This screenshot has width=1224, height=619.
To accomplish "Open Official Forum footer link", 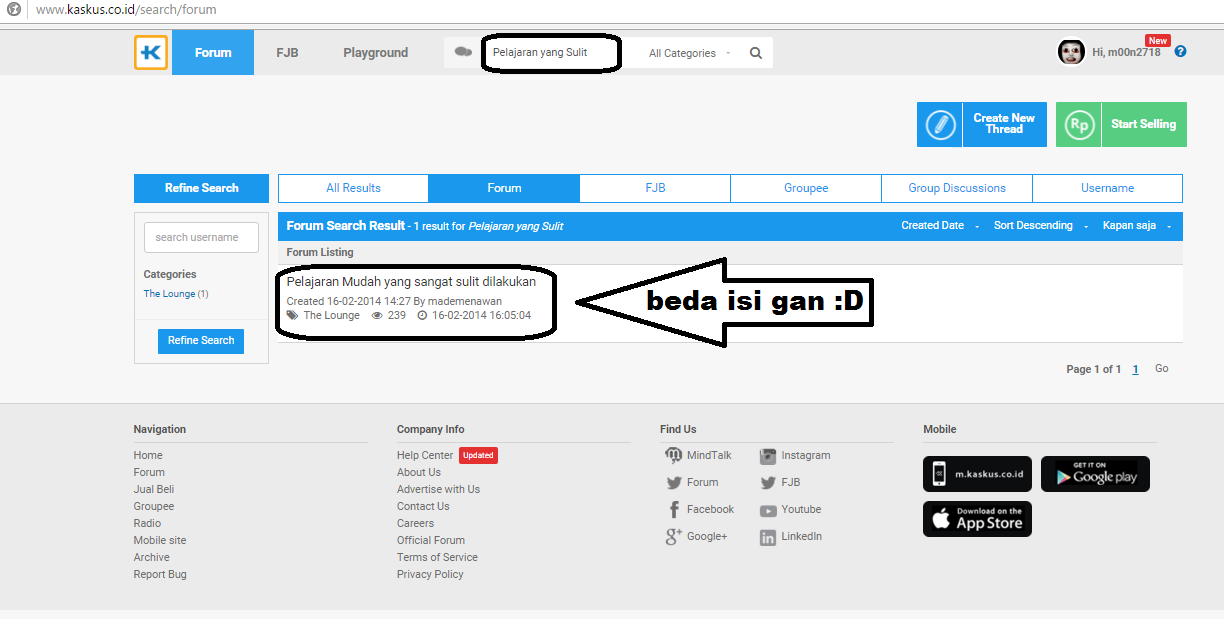I will [x=431, y=541].
